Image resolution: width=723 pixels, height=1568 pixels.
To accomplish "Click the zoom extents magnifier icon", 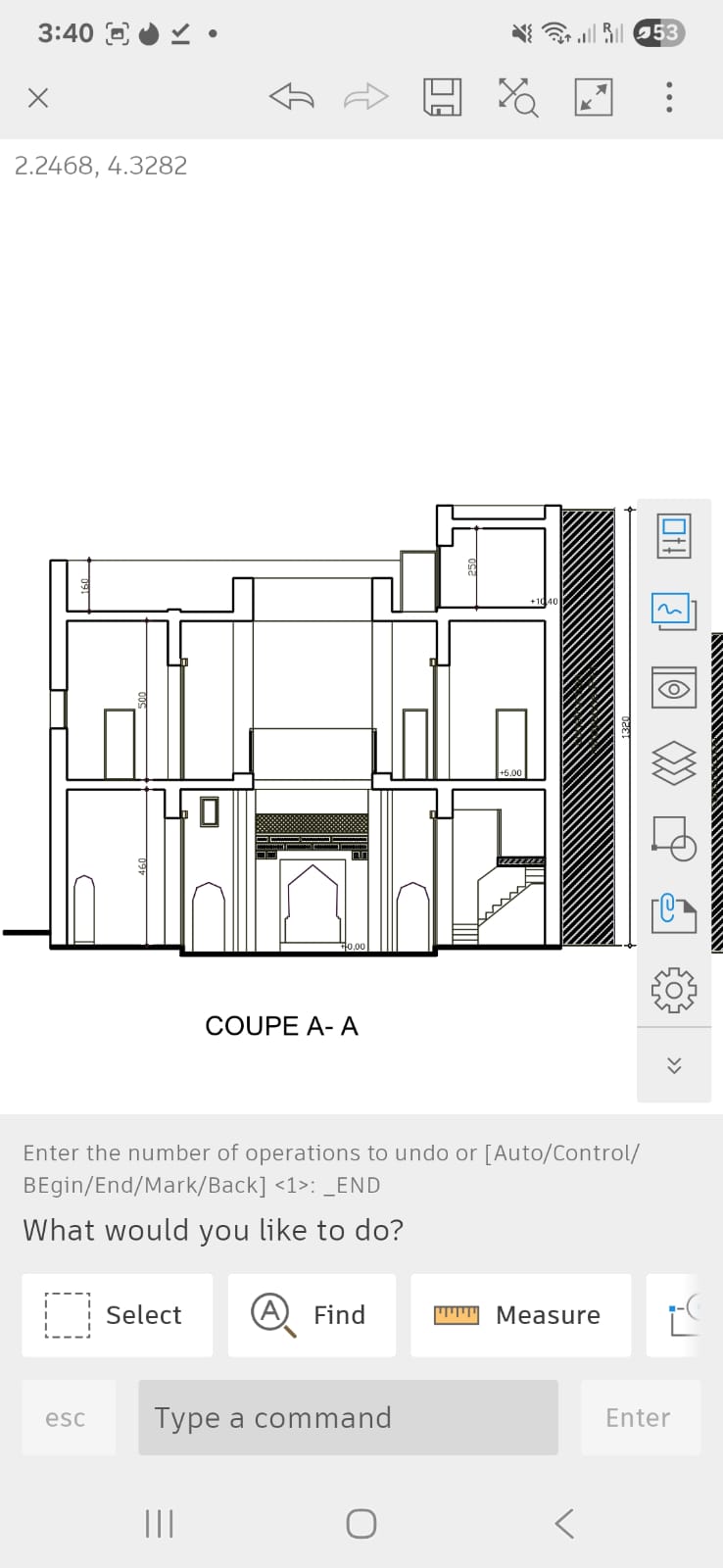I will (517, 97).
